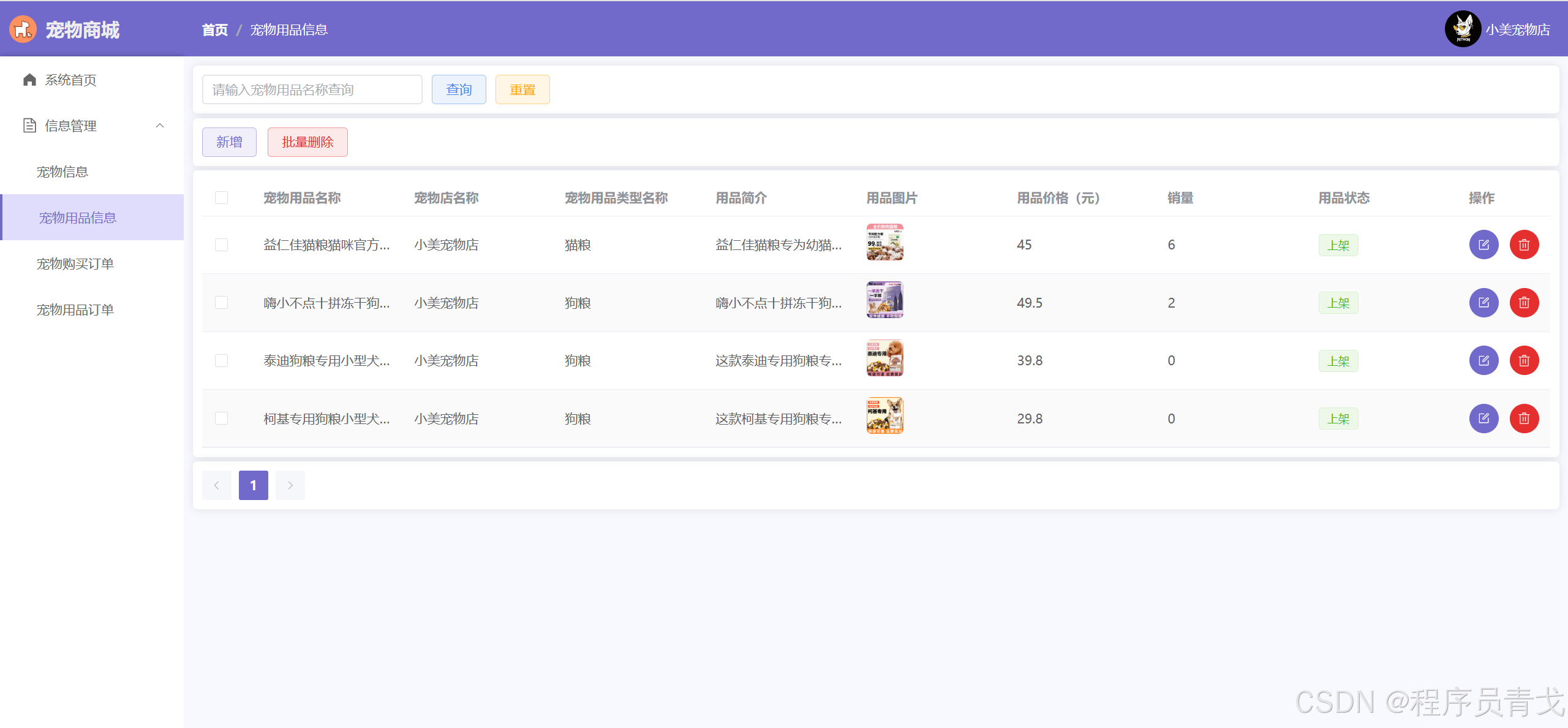The width and height of the screenshot is (1568, 728).
Task: Click the search input field
Action: point(311,90)
